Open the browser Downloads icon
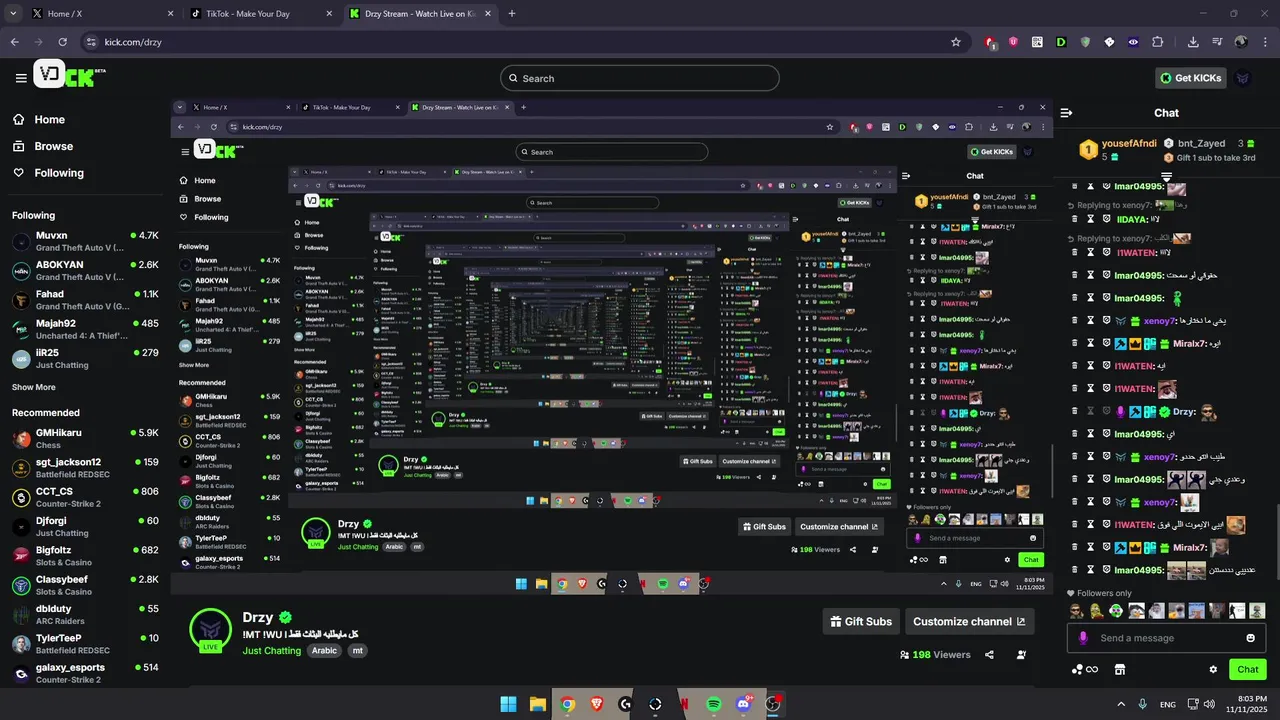This screenshot has width=1280, height=720. pos(1193,42)
